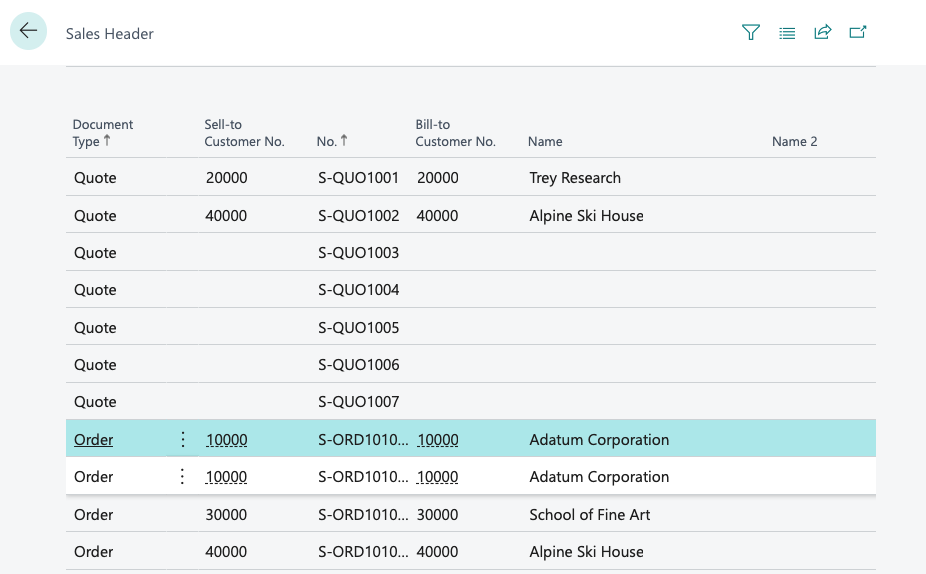Screen dimensions: 926x574
Task: Sort by Document Type column header
Action: pyautogui.click(x=103, y=133)
